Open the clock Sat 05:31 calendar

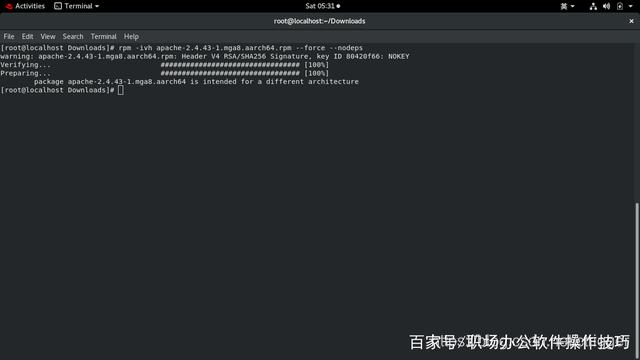tap(322, 6)
